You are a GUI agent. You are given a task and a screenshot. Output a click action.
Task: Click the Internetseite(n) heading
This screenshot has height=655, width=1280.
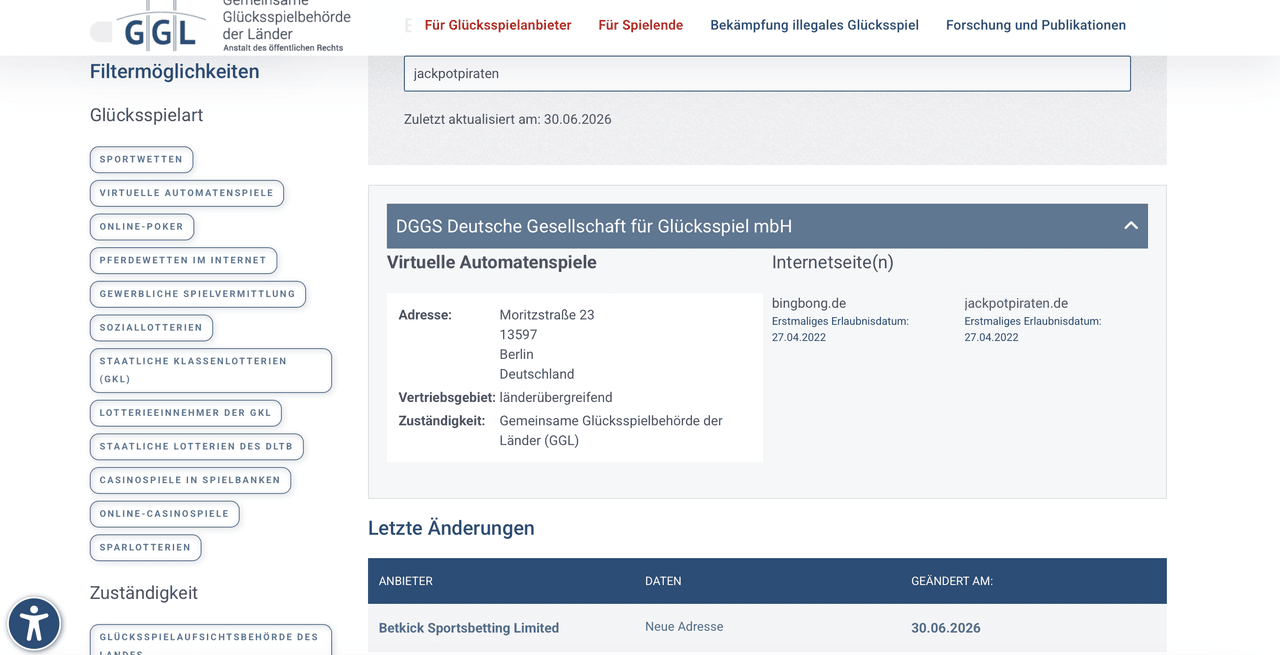(833, 262)
